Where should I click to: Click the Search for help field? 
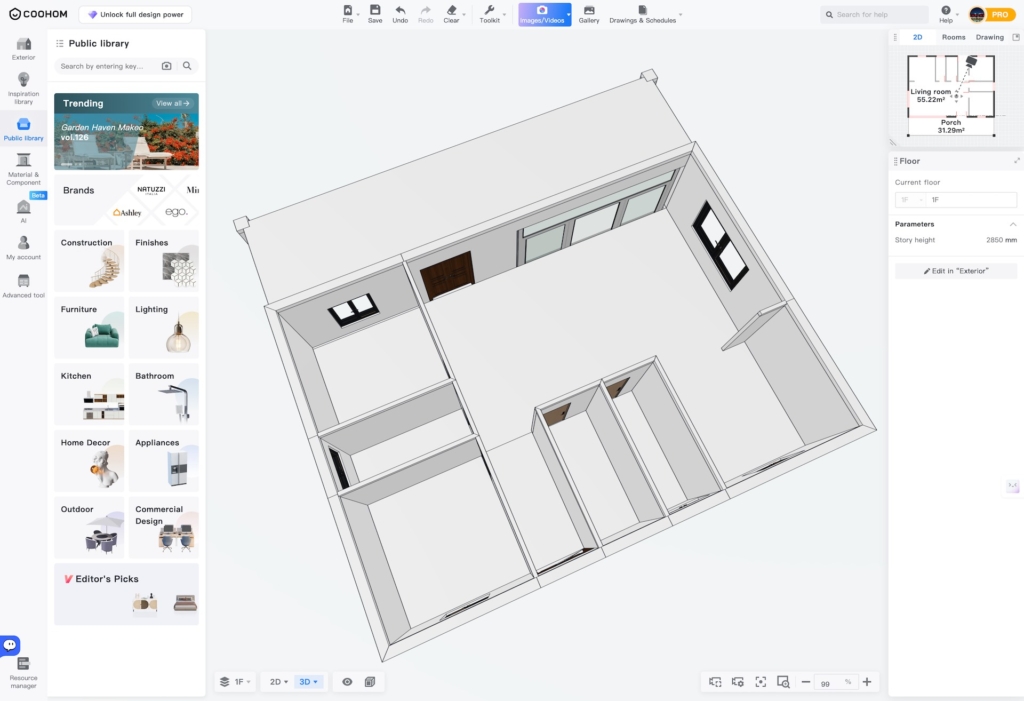tap(880, 15)
